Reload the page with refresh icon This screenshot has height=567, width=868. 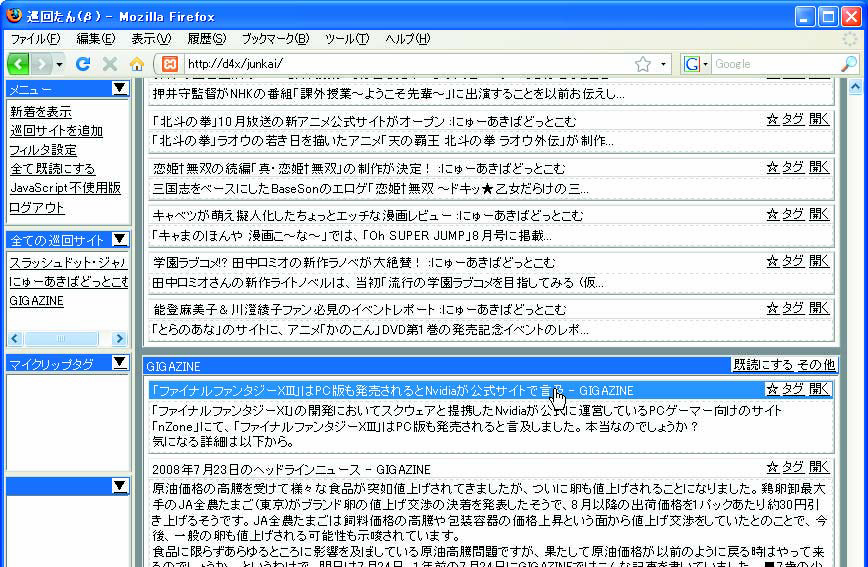82,64
